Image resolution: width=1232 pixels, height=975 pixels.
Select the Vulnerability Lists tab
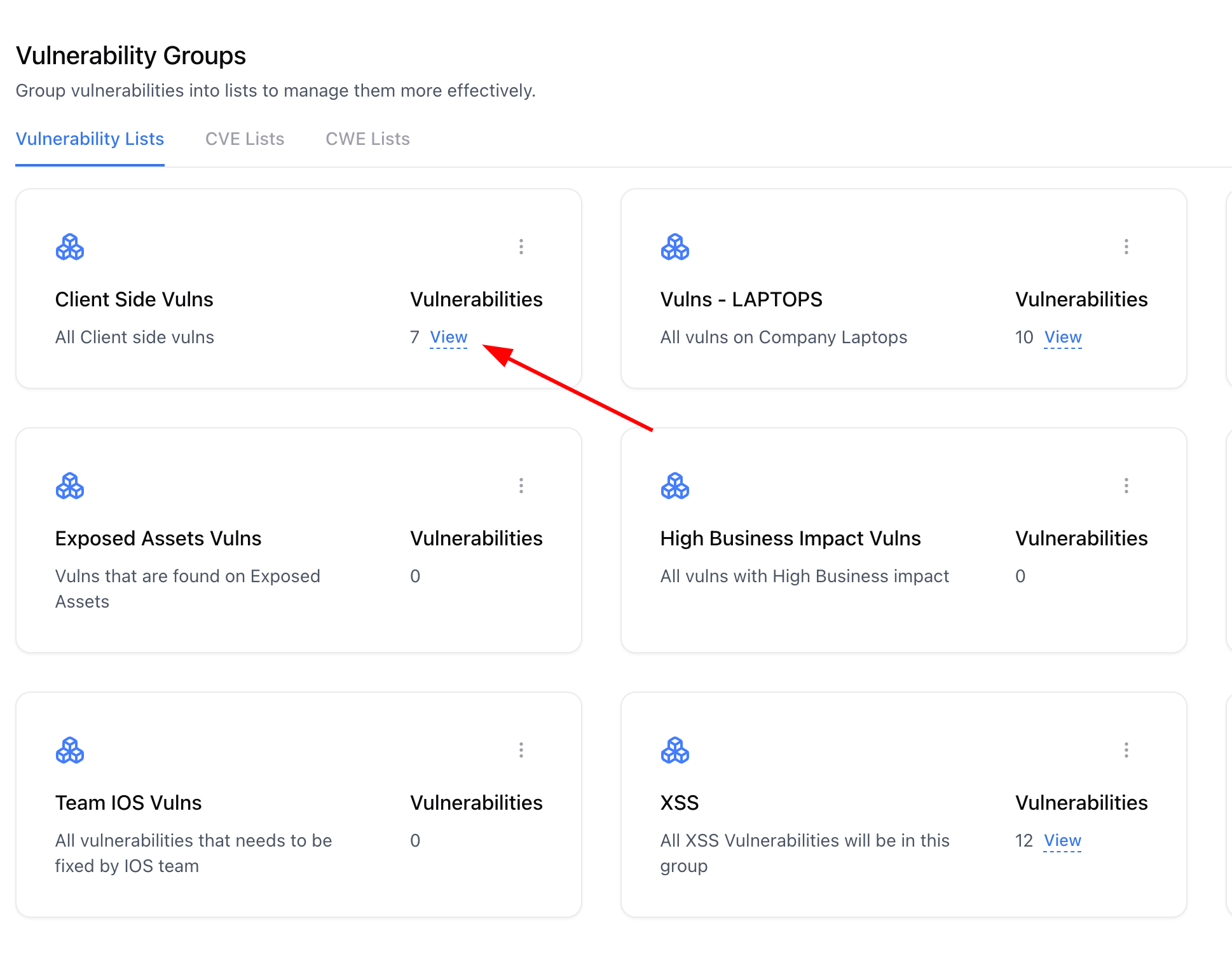(90, 139)
